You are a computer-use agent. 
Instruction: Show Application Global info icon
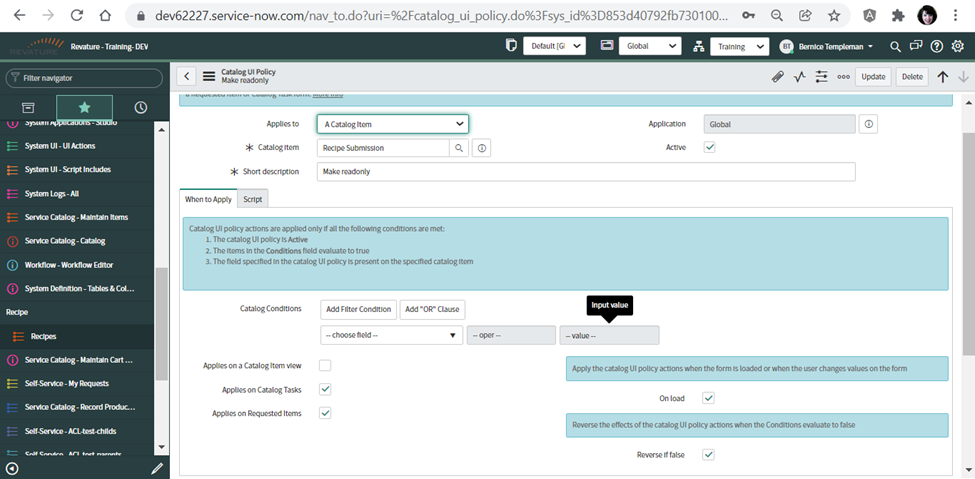point(869,124)
